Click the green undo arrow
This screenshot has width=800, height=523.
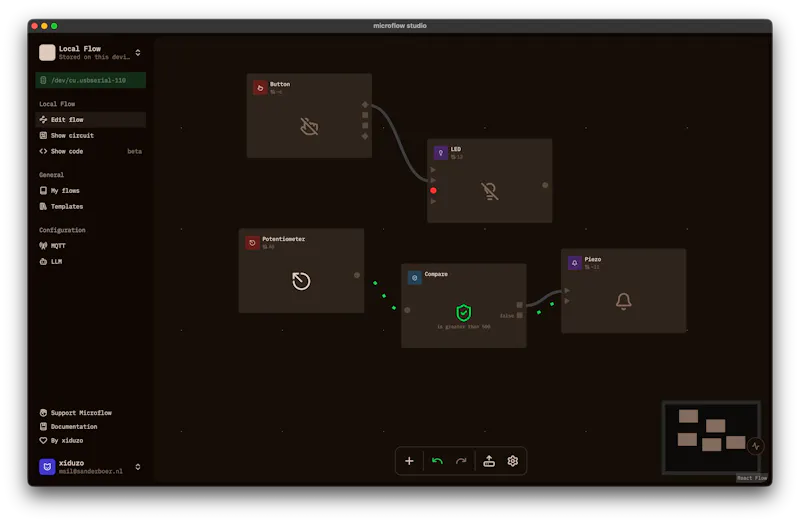(x=437, y=461)
